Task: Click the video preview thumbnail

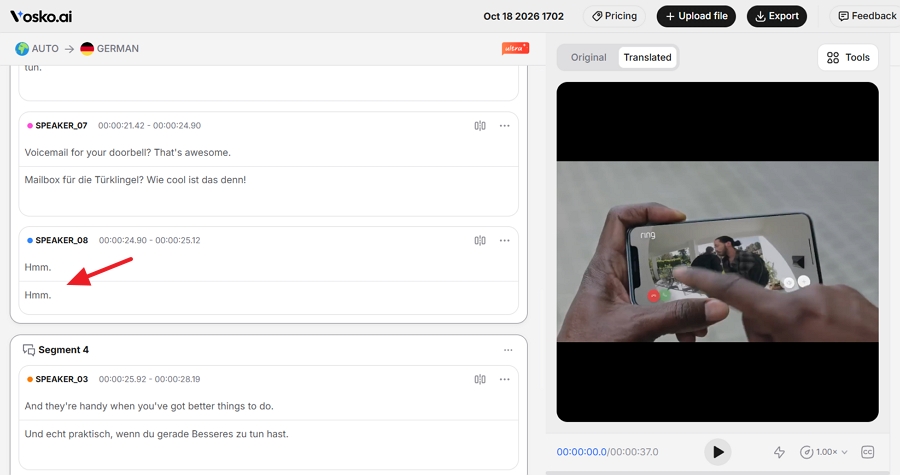Action: 717,252
